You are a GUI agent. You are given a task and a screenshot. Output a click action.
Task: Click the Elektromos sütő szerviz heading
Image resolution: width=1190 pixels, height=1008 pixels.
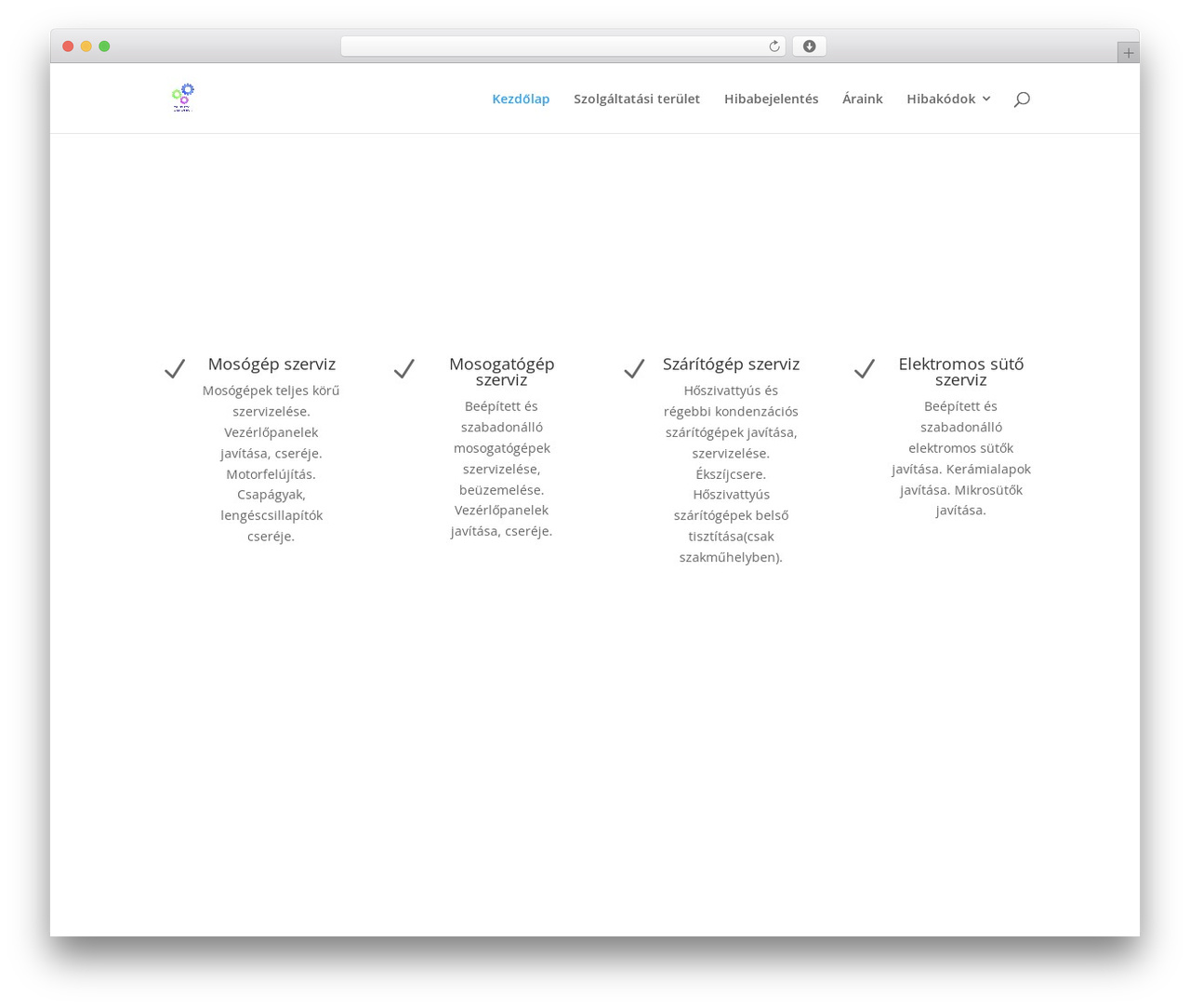tap(961, 372)
